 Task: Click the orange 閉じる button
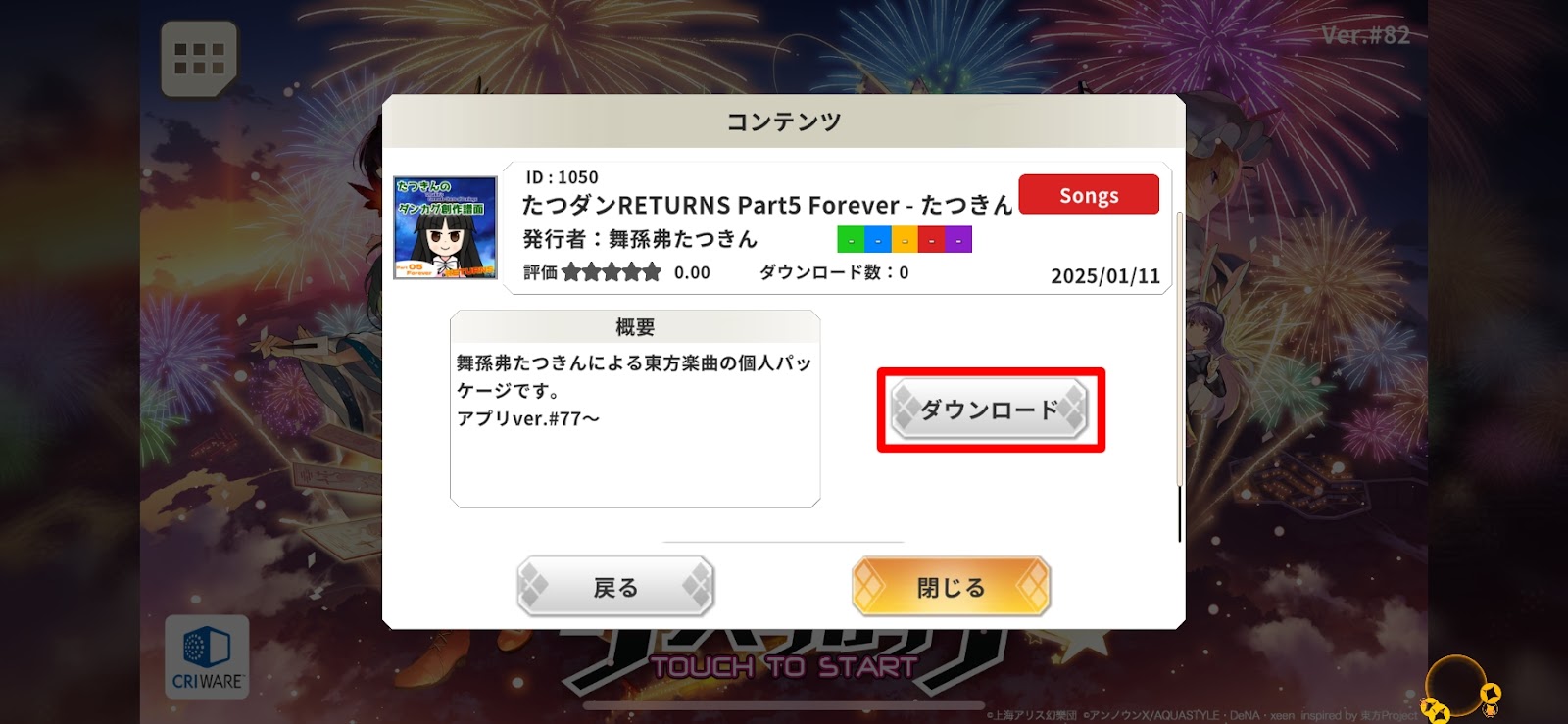952,587
